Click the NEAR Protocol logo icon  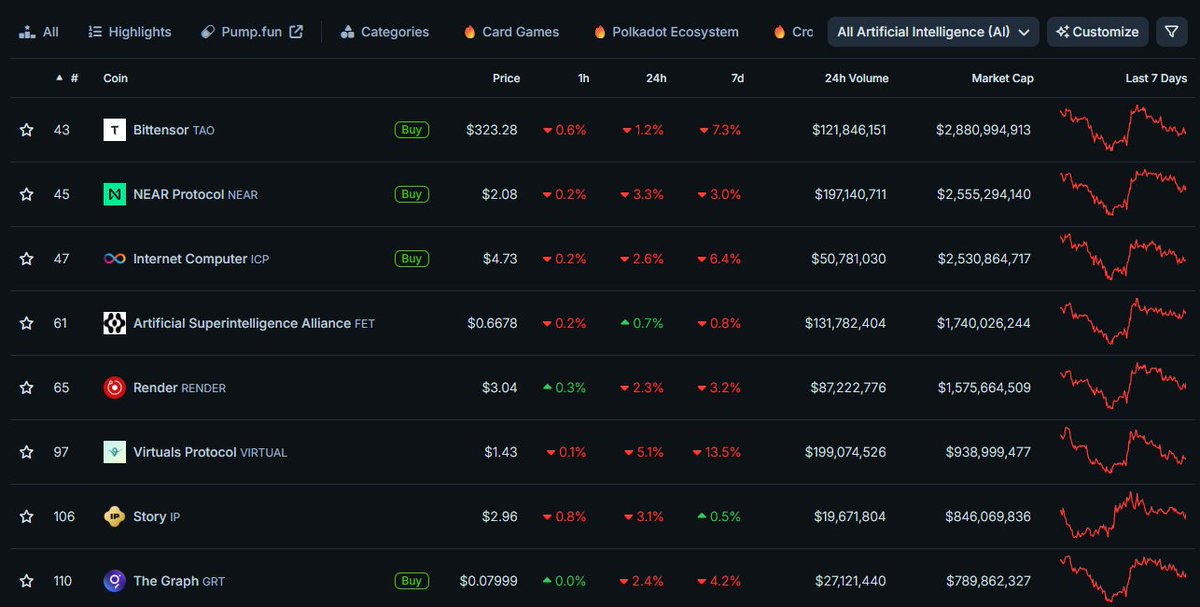pyautogui.click(x=115, y=194)
